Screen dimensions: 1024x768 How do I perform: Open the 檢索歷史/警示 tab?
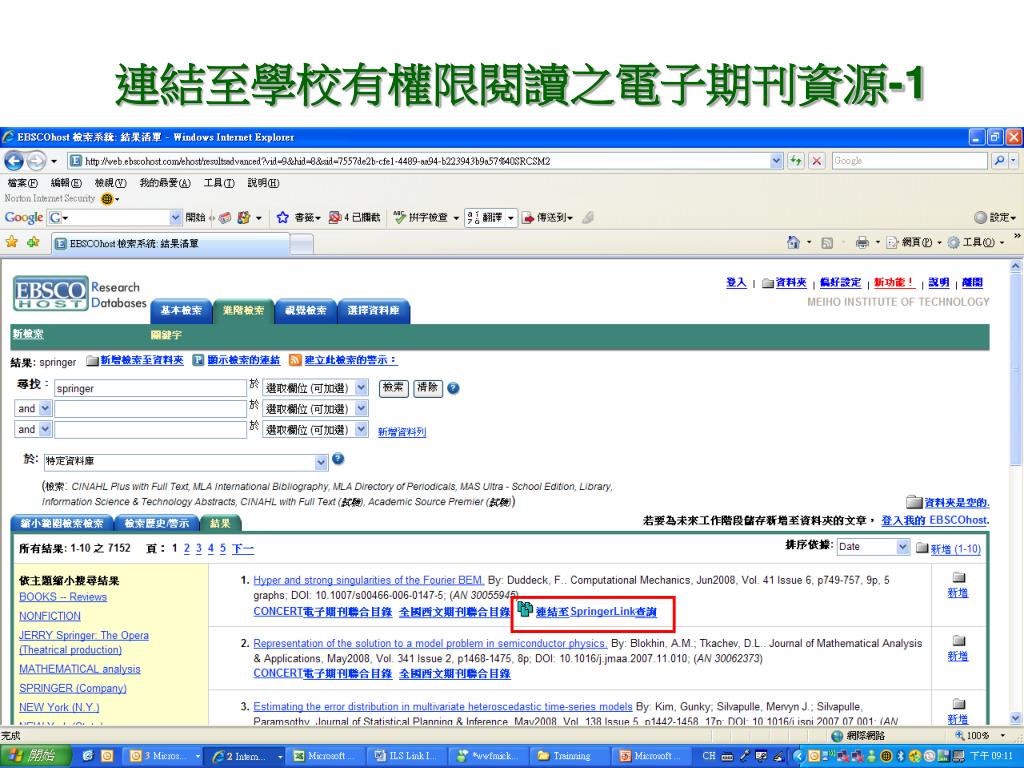[x=156, y=523]
